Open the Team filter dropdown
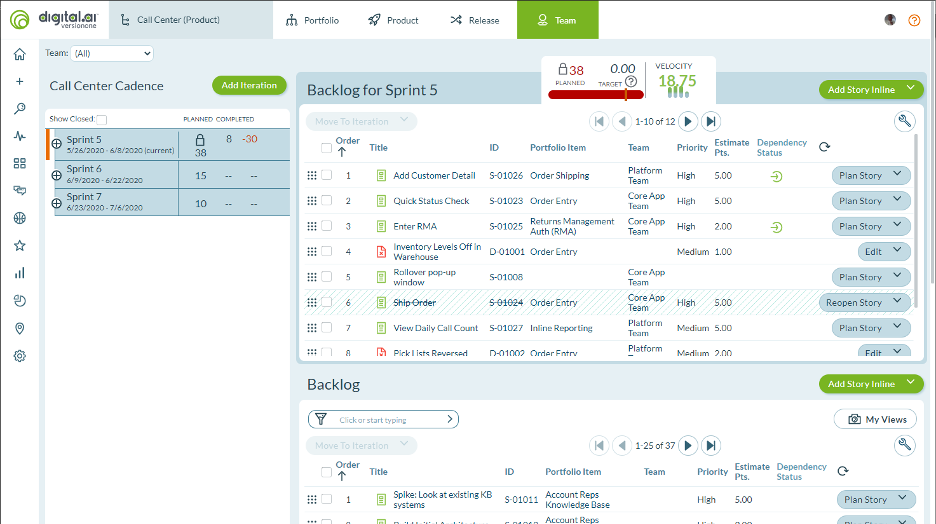Image resolution: width=936 pixels, height=524 pixels. [112, 53]
